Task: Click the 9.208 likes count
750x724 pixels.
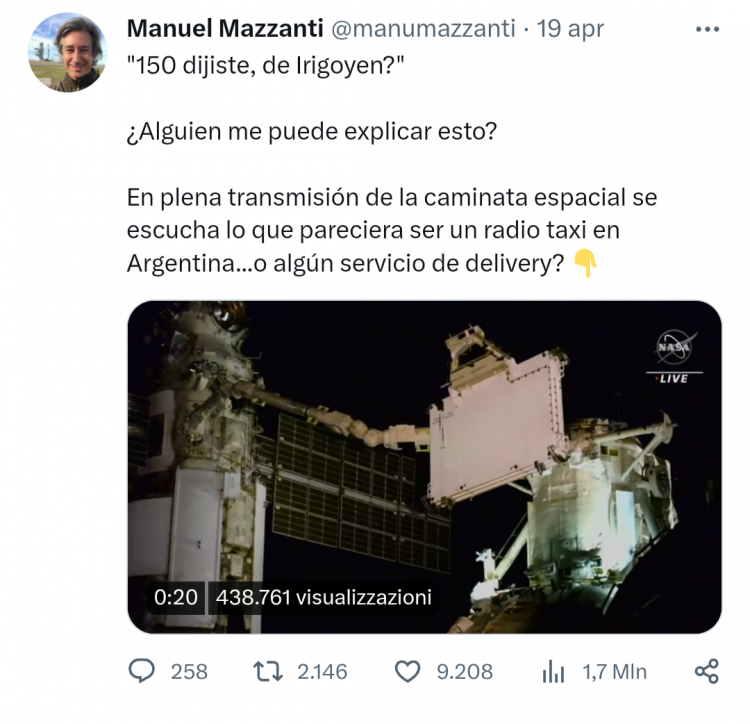Action: (x=464, y=671)
